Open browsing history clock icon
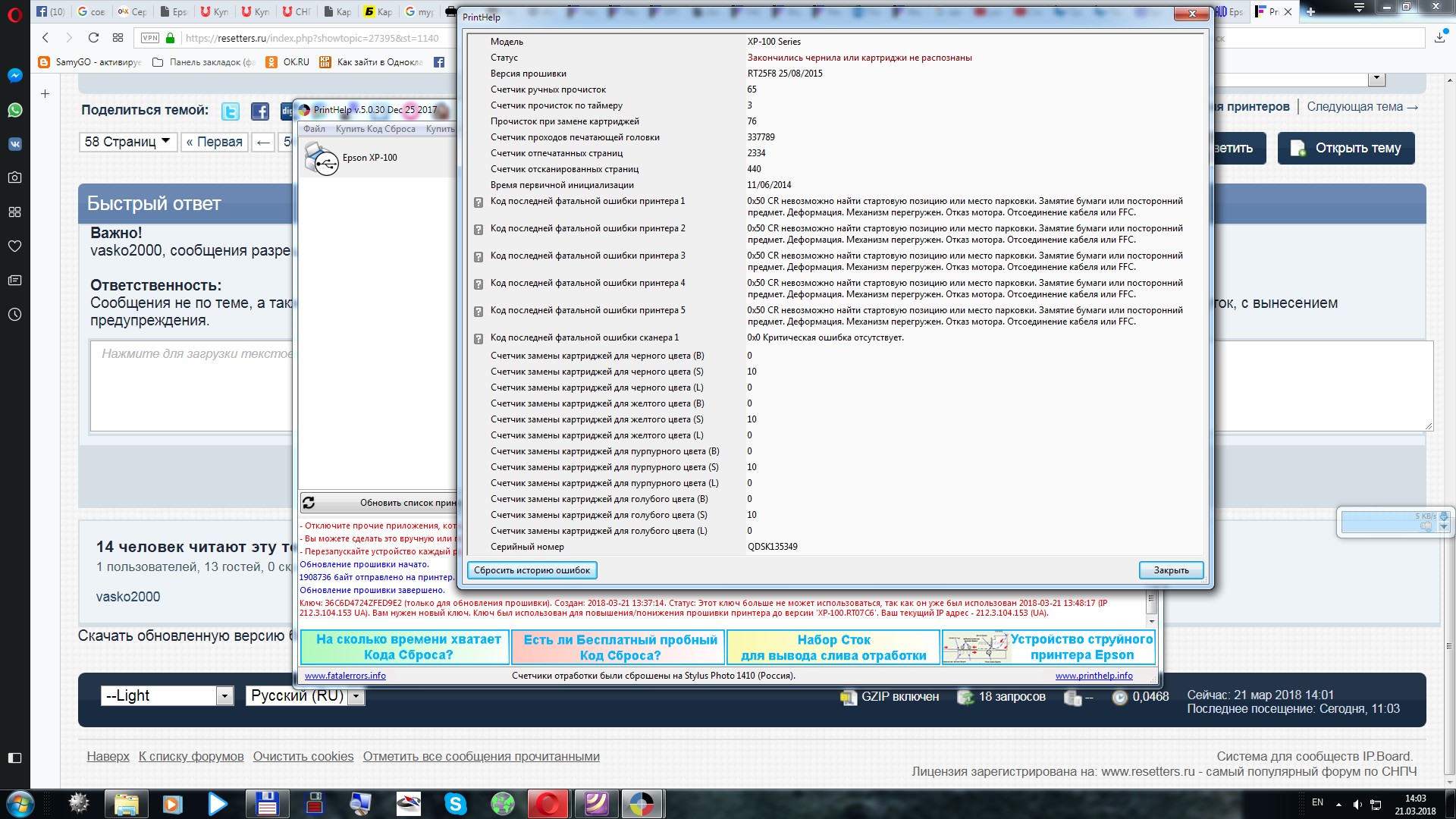The width and height of the screenshot is (1456, 819). (x=14, y=315)
